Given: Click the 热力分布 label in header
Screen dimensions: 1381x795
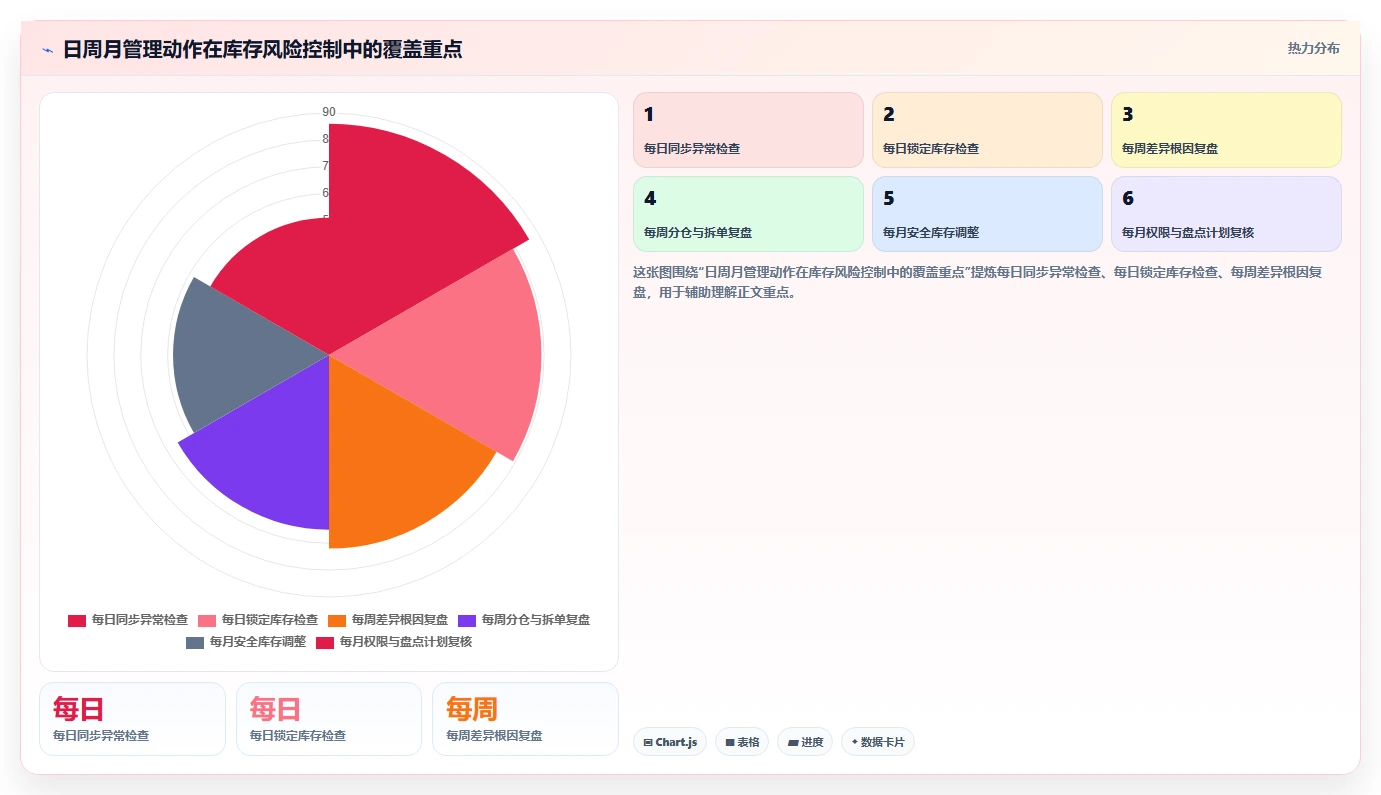Looking at the screenshot, I should (1313, 49).
